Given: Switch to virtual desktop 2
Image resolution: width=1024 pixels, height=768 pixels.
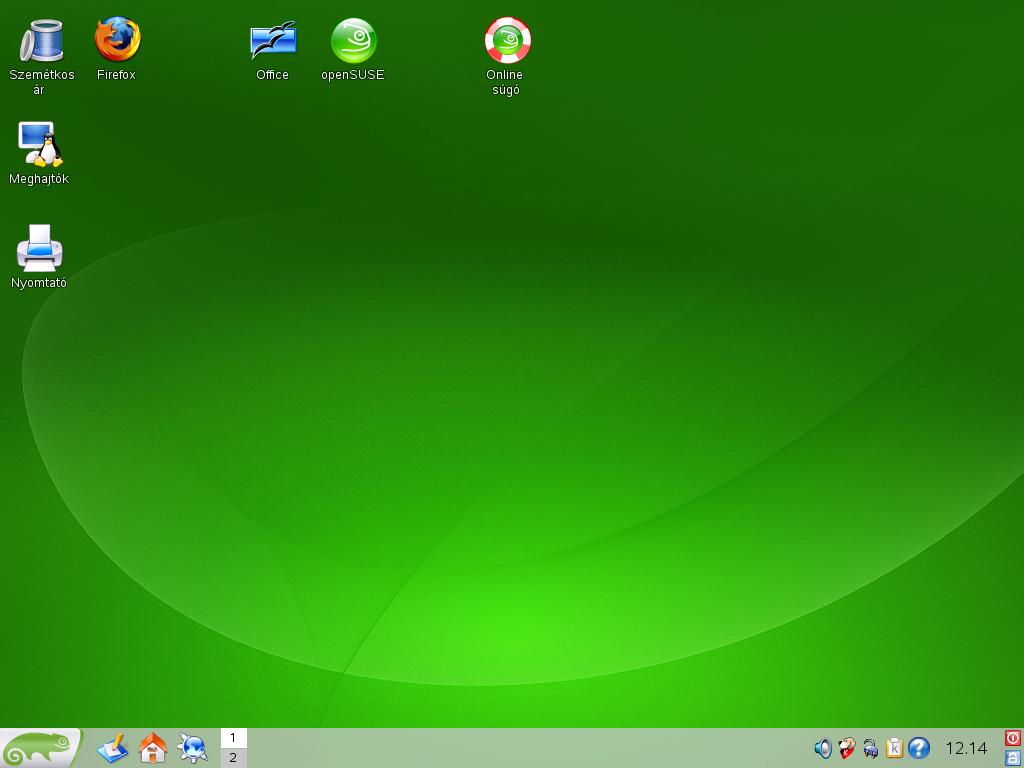Looking at the screenshot, I should 233,758.
